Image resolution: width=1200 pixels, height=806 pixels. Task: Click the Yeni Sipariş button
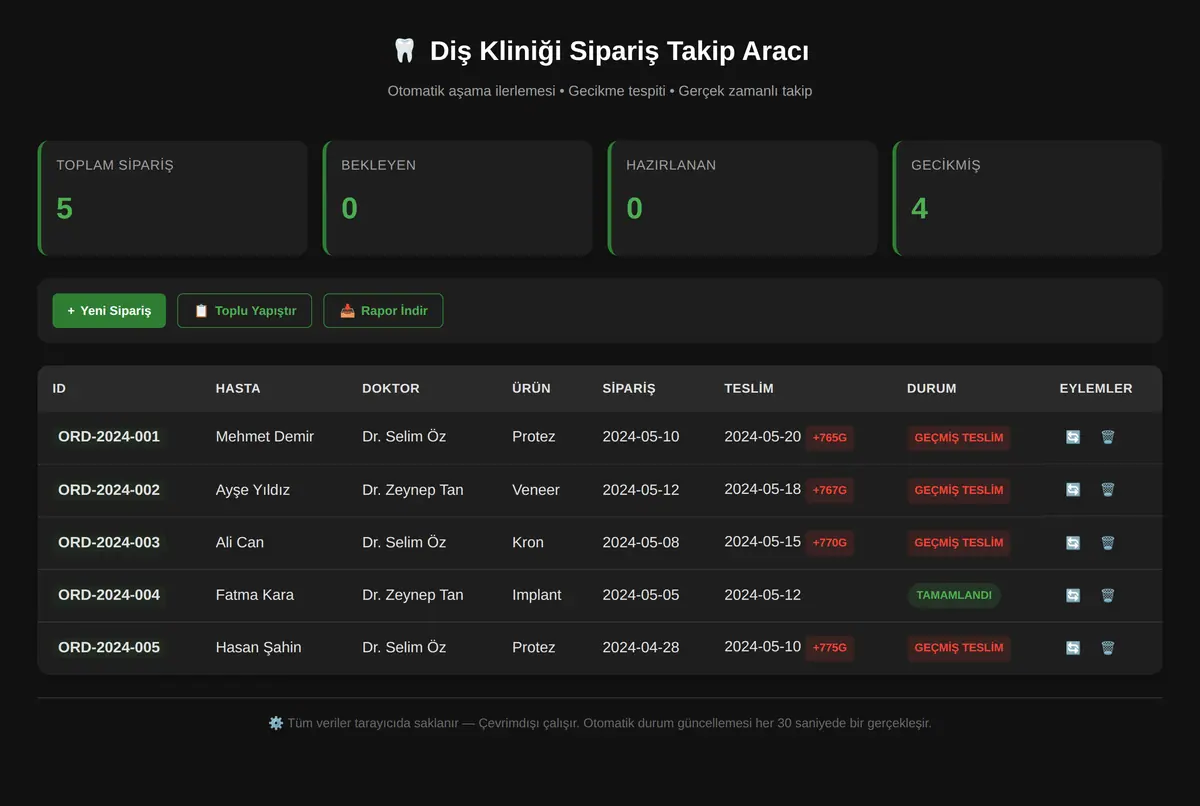pyautogui.click(x=109, y=311)
